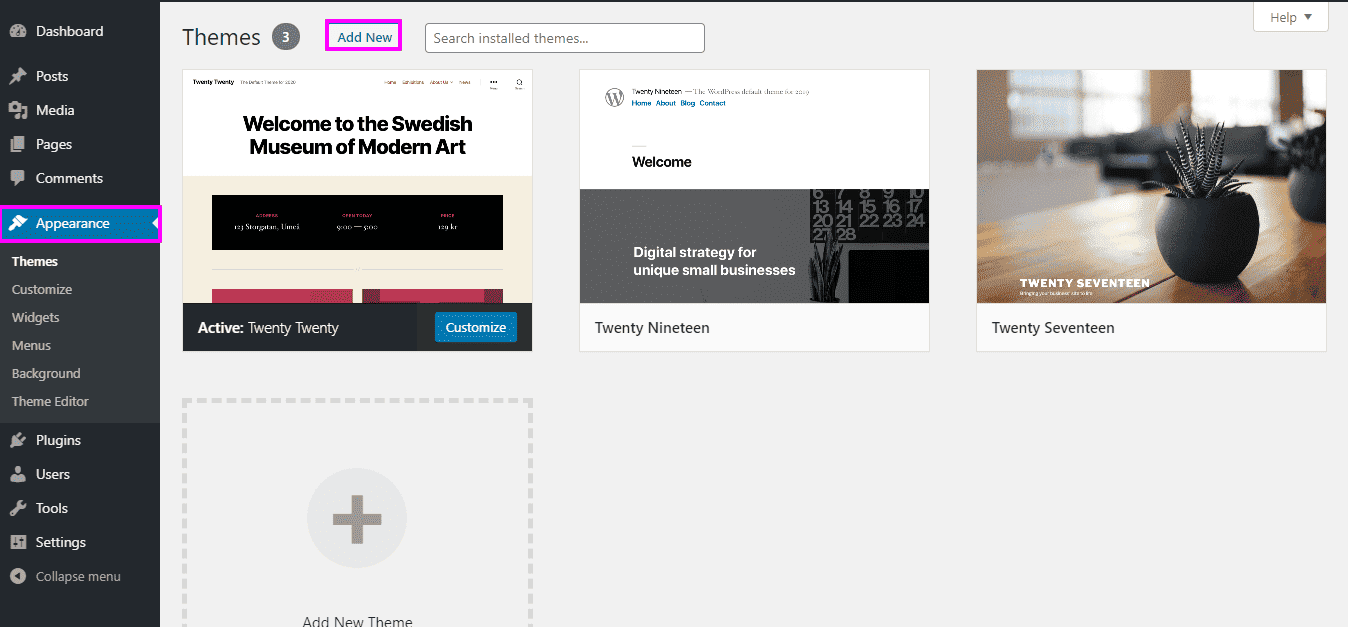Click the Comments speech bubble icon
Image resolution: width=1348 pixels, height=627 pixels.
click(x=18, y=178)
